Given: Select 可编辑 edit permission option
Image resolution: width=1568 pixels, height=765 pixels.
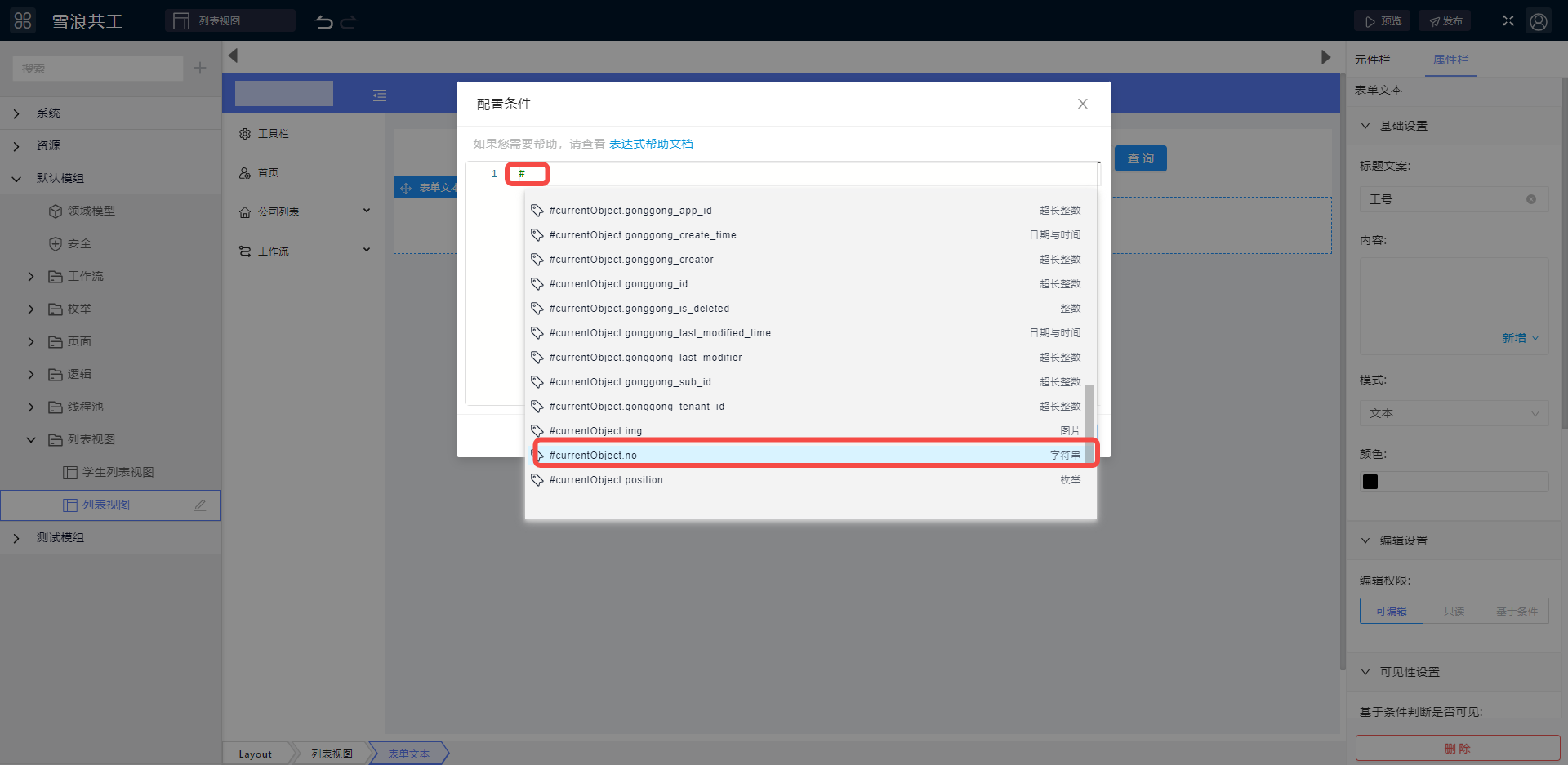Looking at the screenshot, I should click(1391, 611).
